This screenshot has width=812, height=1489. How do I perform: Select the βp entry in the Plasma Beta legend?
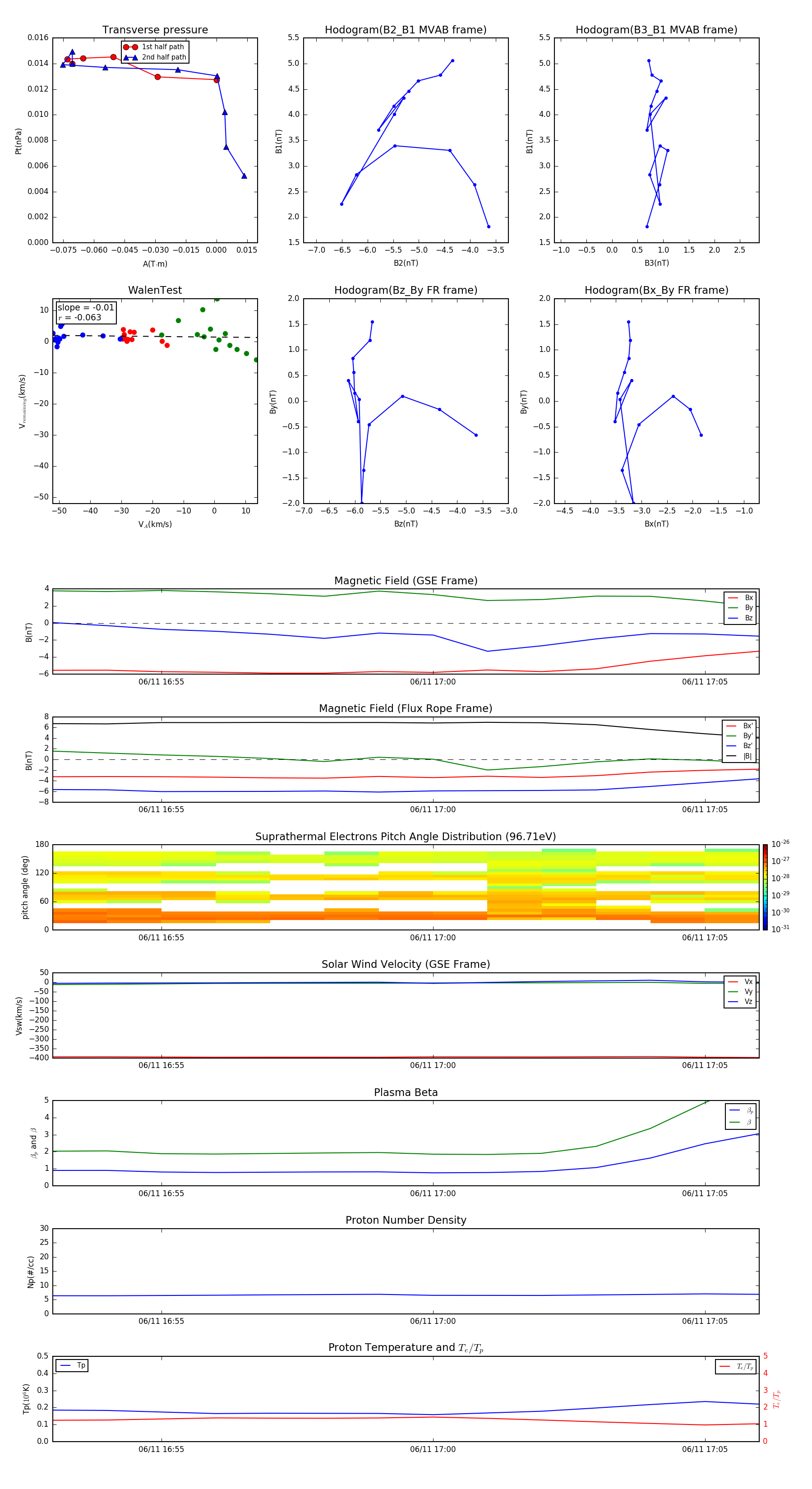tap(741, 1110)
